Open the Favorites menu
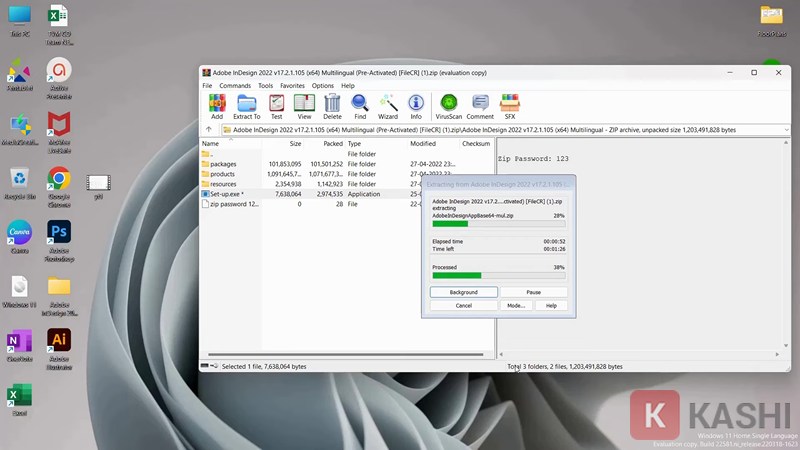This screenshot has width=800, height=450. [292, 86]
